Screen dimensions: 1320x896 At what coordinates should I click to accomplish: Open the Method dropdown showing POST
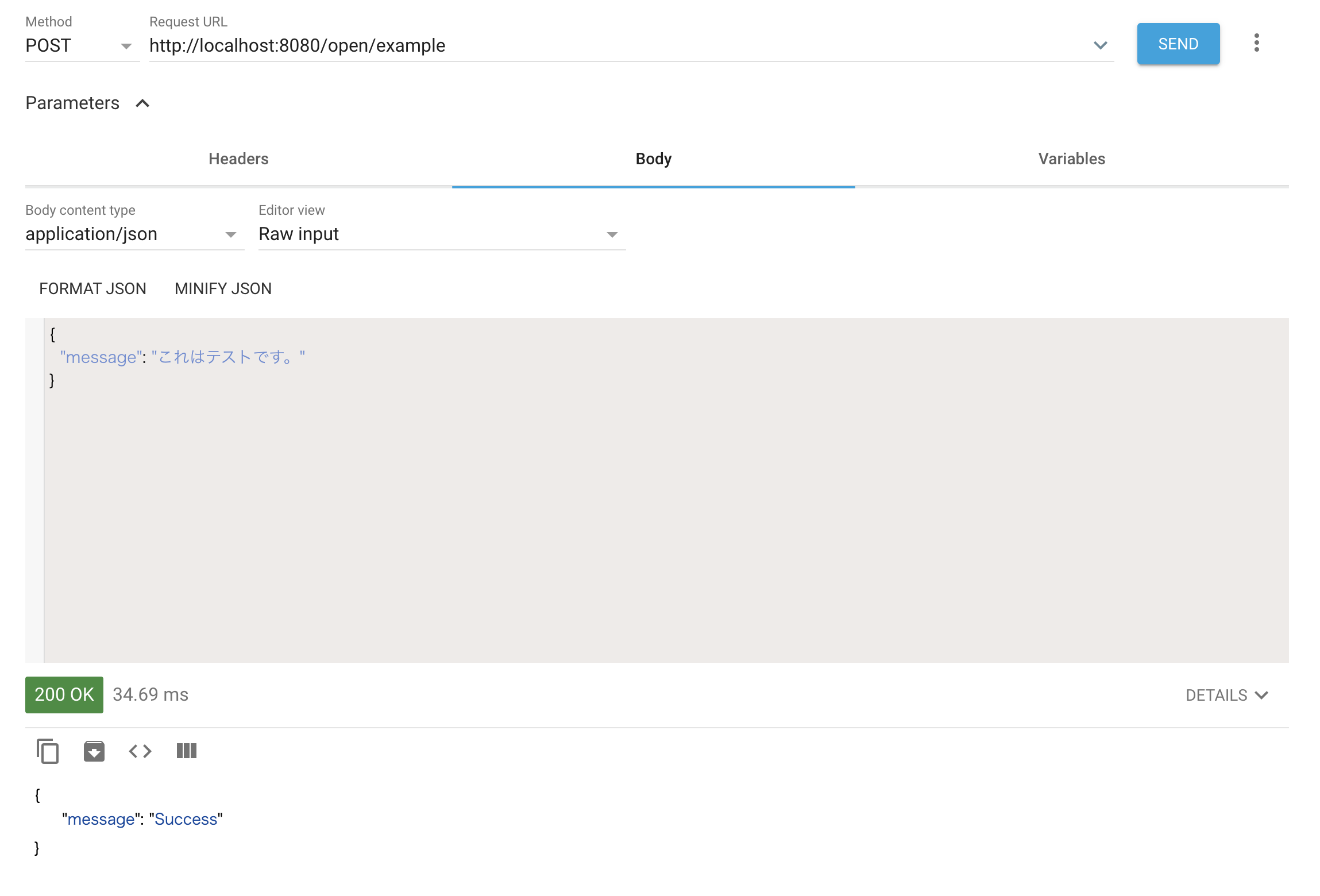click(79, 45)
